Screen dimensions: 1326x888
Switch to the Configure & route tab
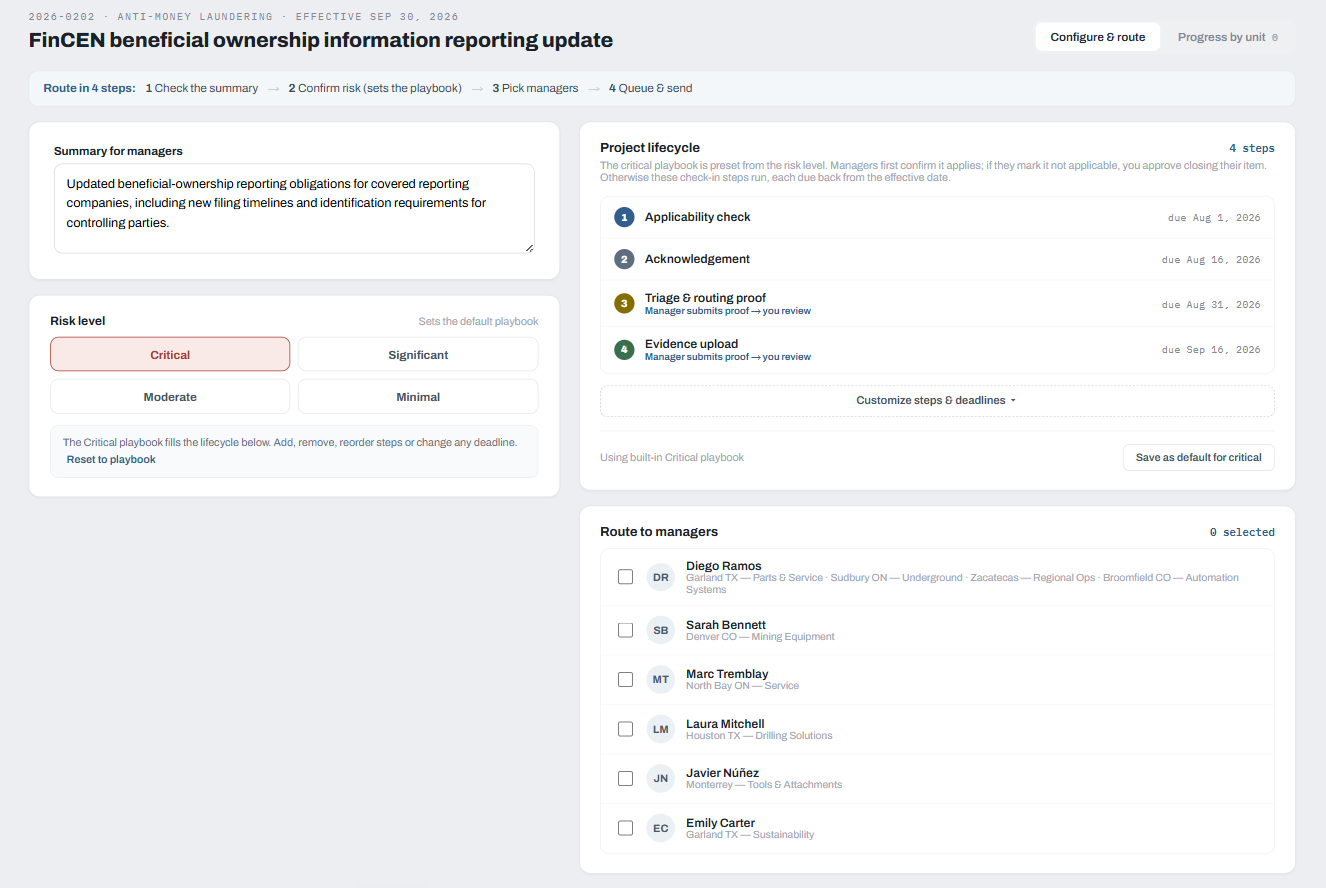1098,37
